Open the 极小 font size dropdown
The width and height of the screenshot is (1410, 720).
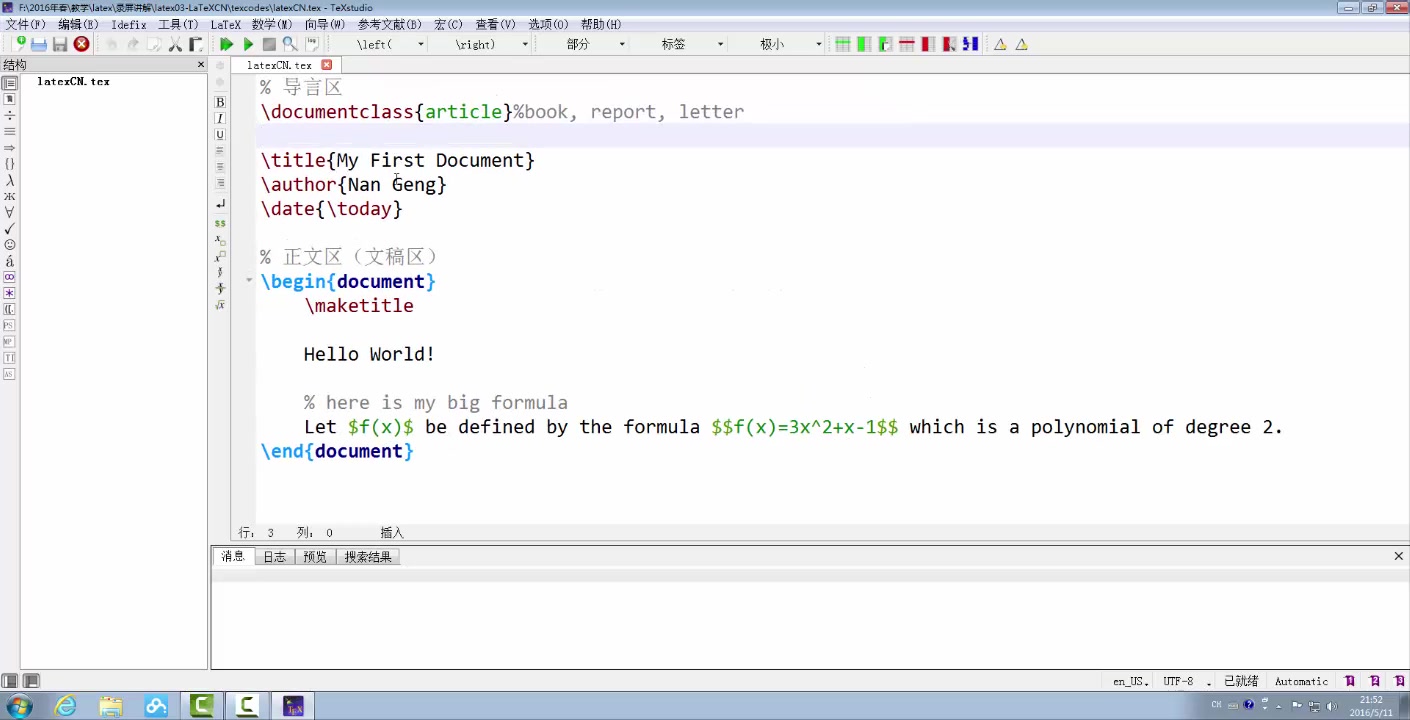[x=818, y=44]
